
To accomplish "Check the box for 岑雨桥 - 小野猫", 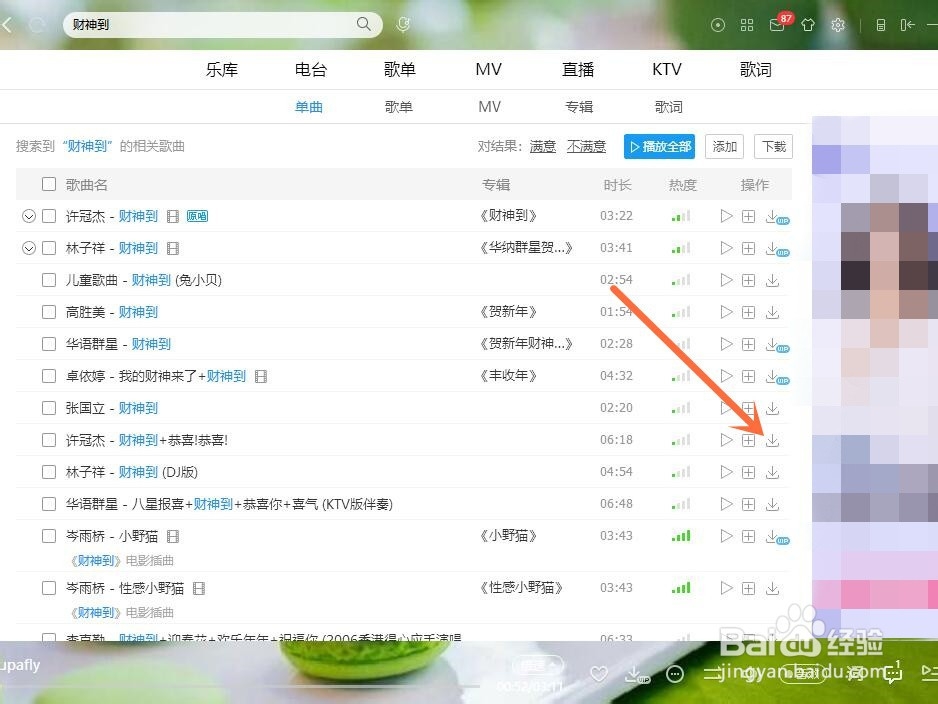I will pyautogui.click(x=49, y=536).
